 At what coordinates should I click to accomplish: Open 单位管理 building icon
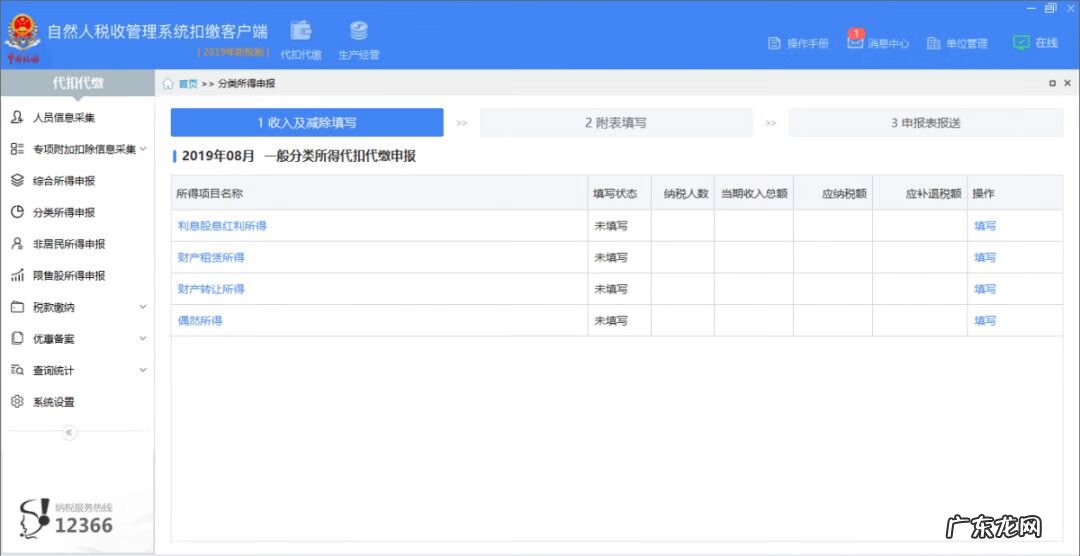click(x=933, y=43)
